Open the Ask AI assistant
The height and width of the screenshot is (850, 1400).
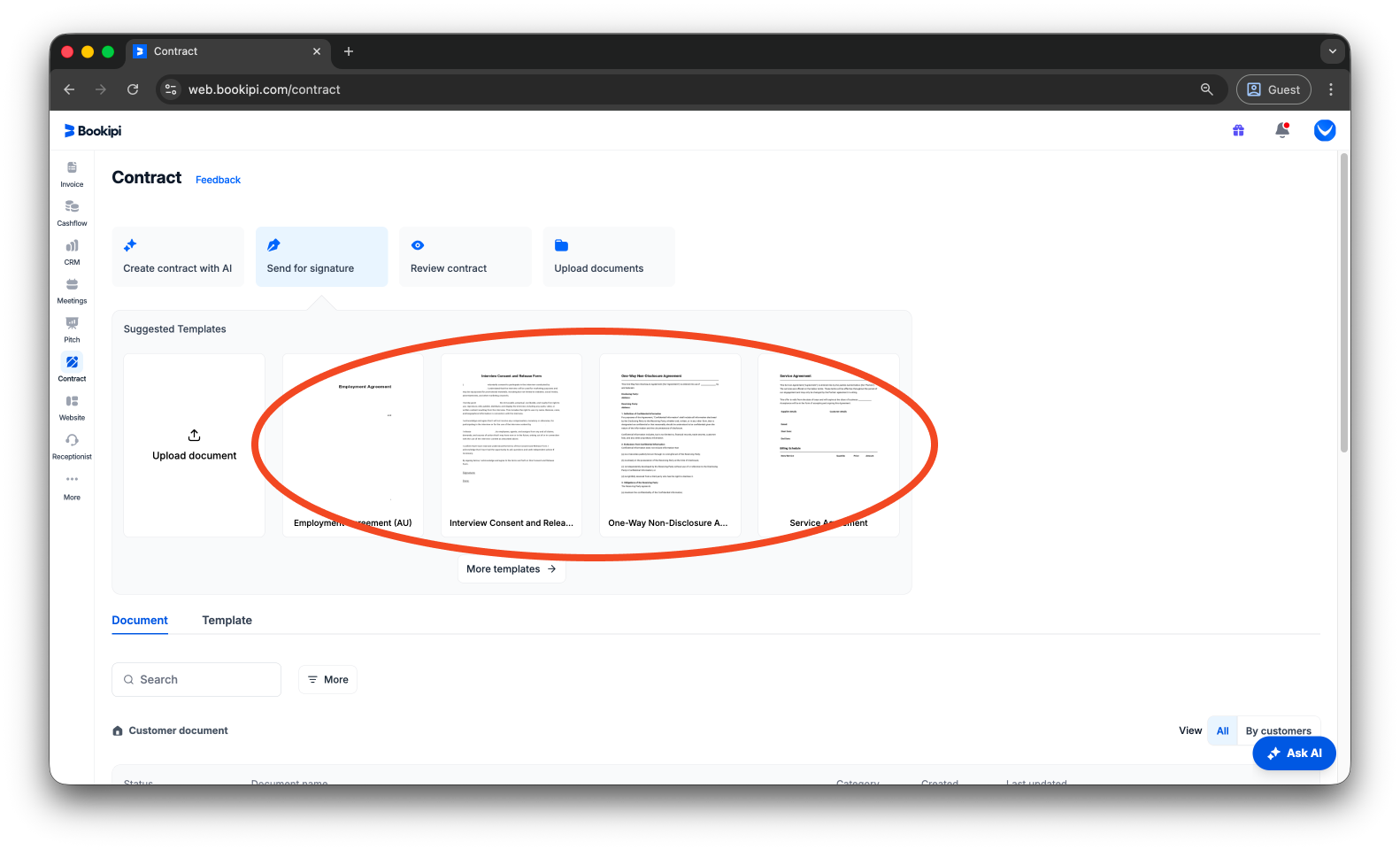tap(1294, 753)
